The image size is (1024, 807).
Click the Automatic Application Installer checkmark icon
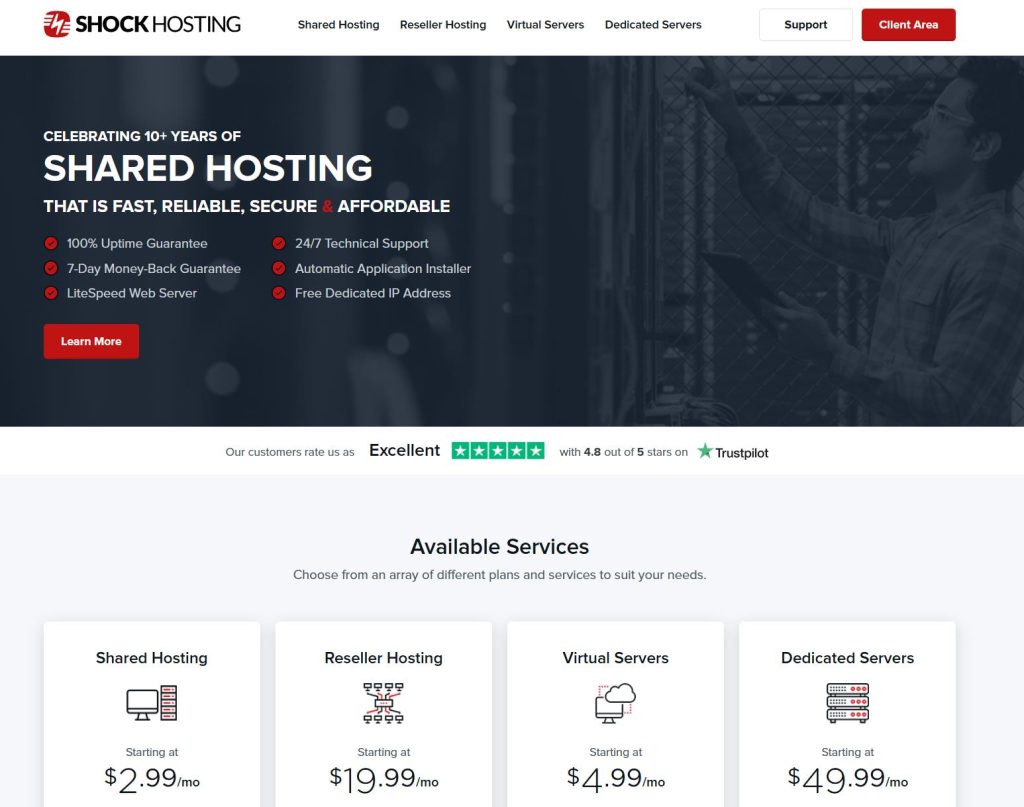pyautogui.click(x=279, y=268)
